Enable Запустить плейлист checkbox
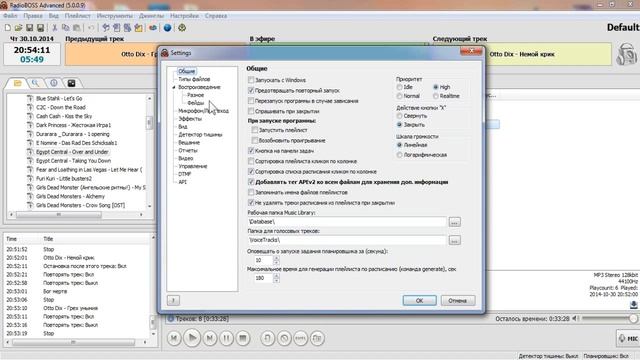 (255, 130)
